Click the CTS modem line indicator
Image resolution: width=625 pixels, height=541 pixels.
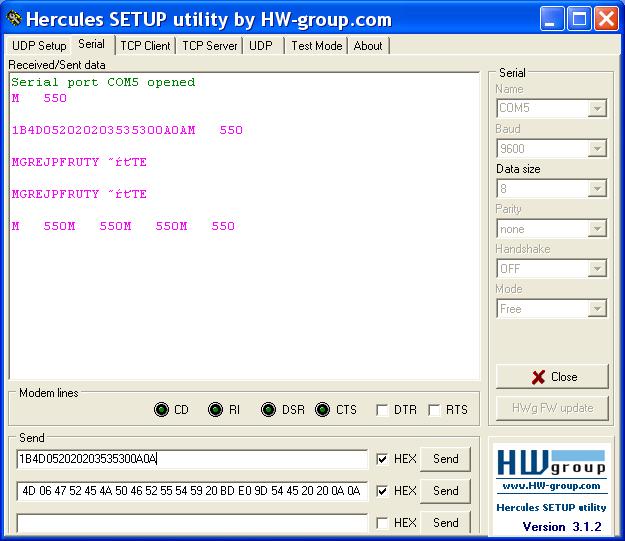[322, 409]
